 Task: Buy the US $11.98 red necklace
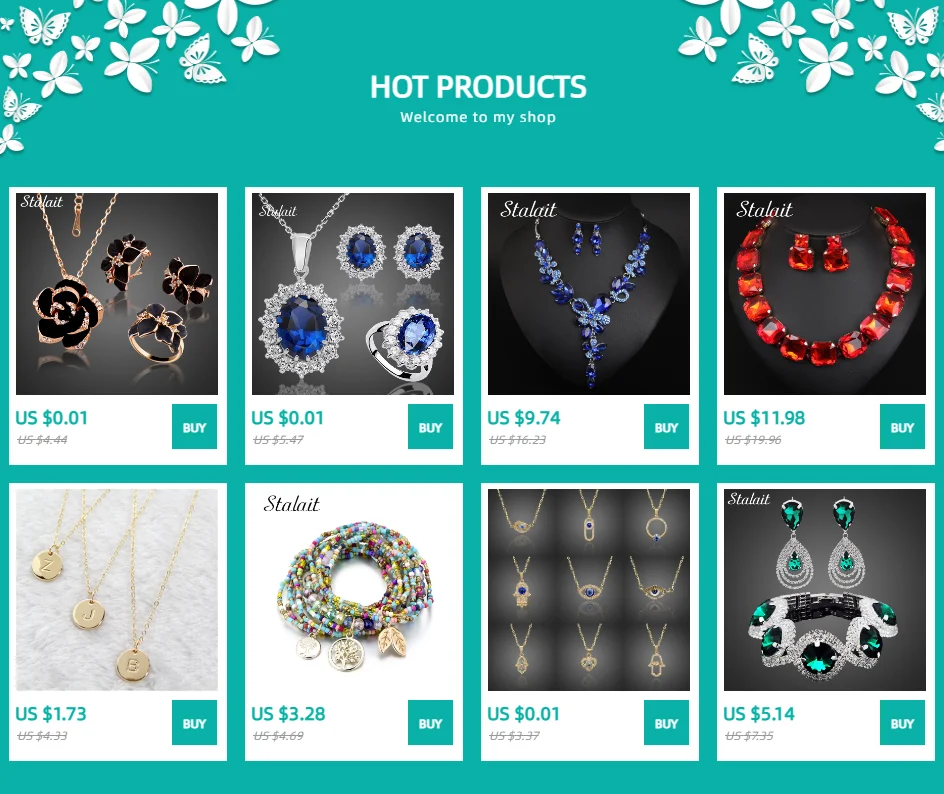point(902,427)
